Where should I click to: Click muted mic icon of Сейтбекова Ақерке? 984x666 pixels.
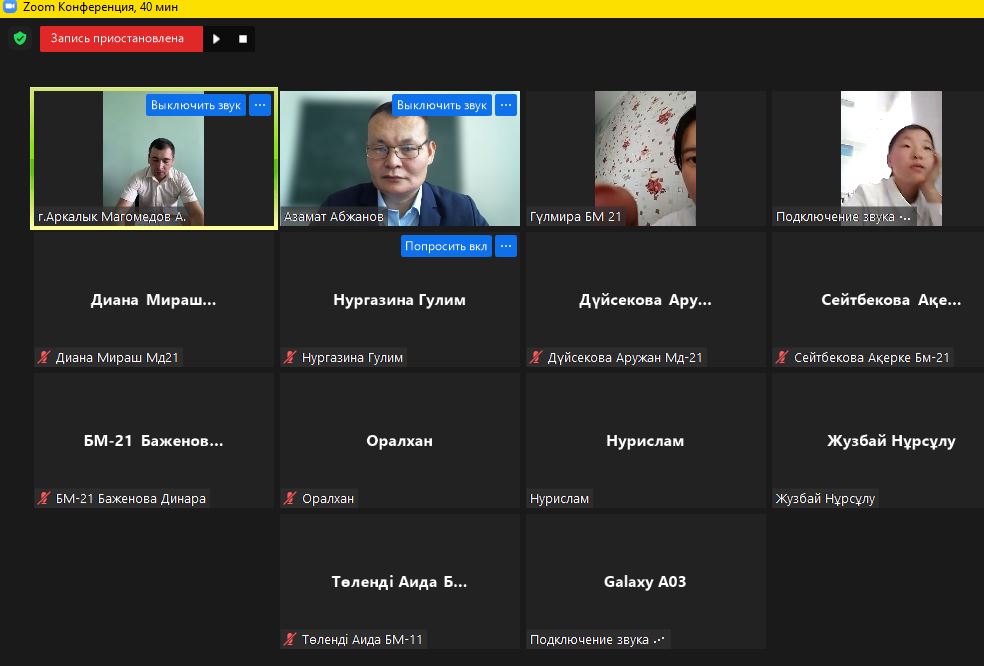[782, 357]
